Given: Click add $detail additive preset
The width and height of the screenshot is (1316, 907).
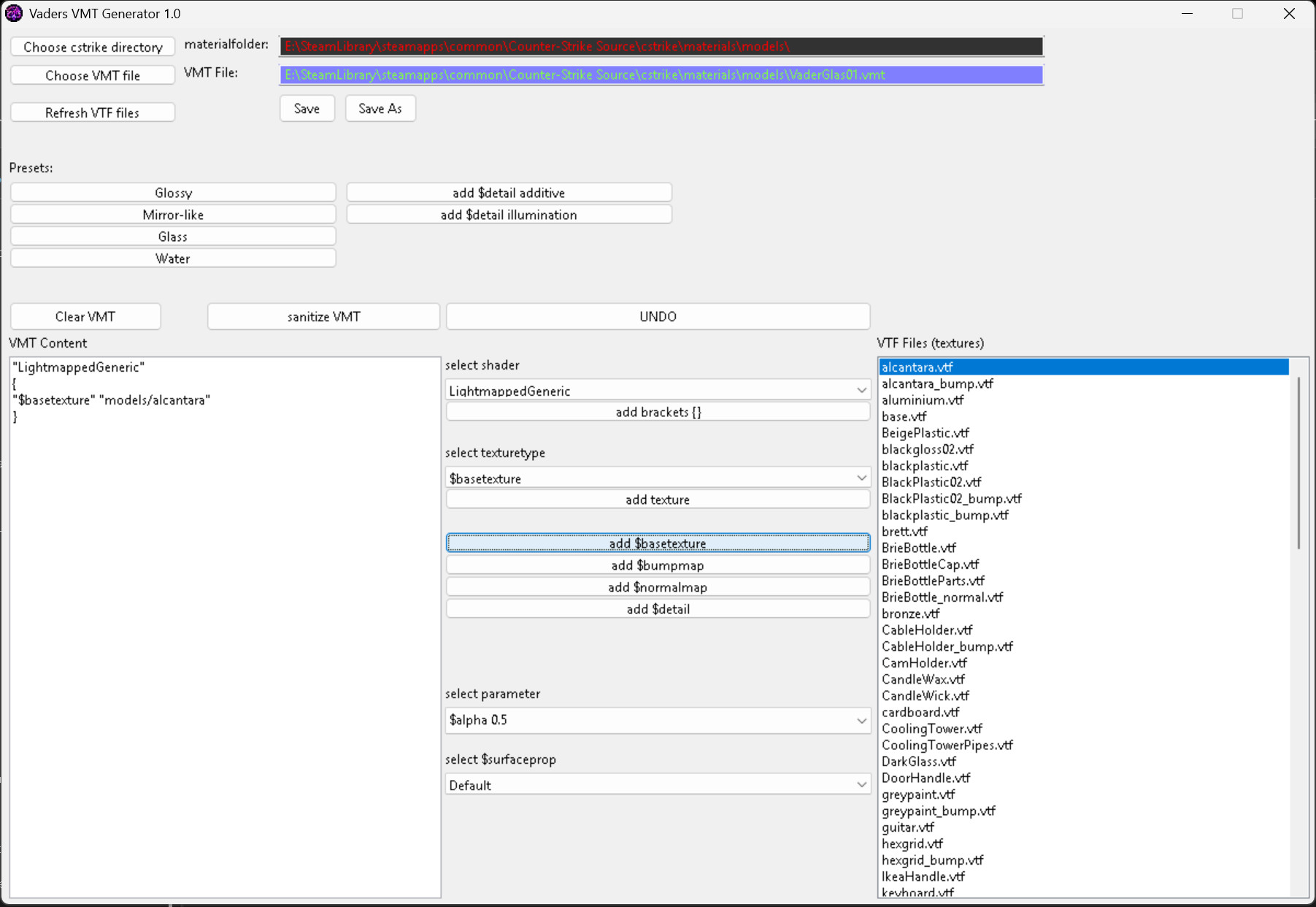Looking at the screenshot, I should (509, 193).
